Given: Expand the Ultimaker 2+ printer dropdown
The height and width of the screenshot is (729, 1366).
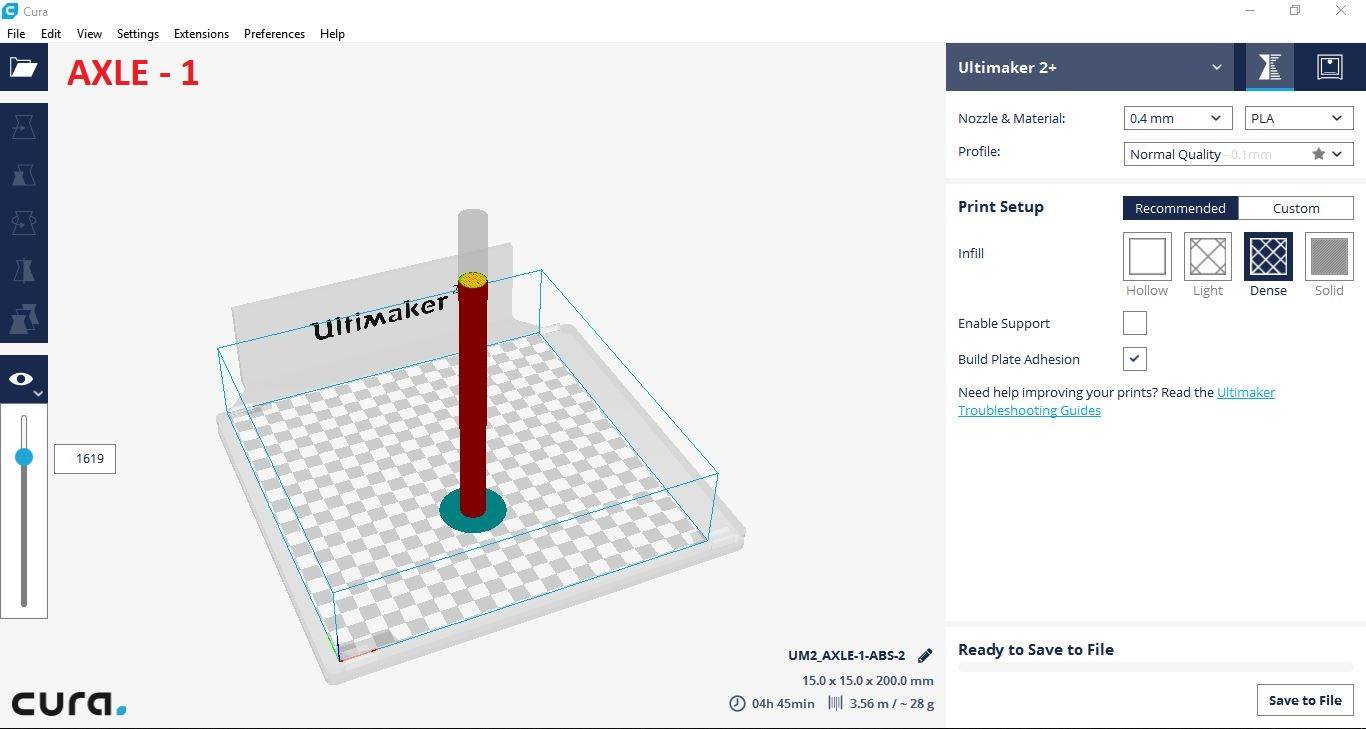Looking at the screenshot, I should click(1089, 67).
